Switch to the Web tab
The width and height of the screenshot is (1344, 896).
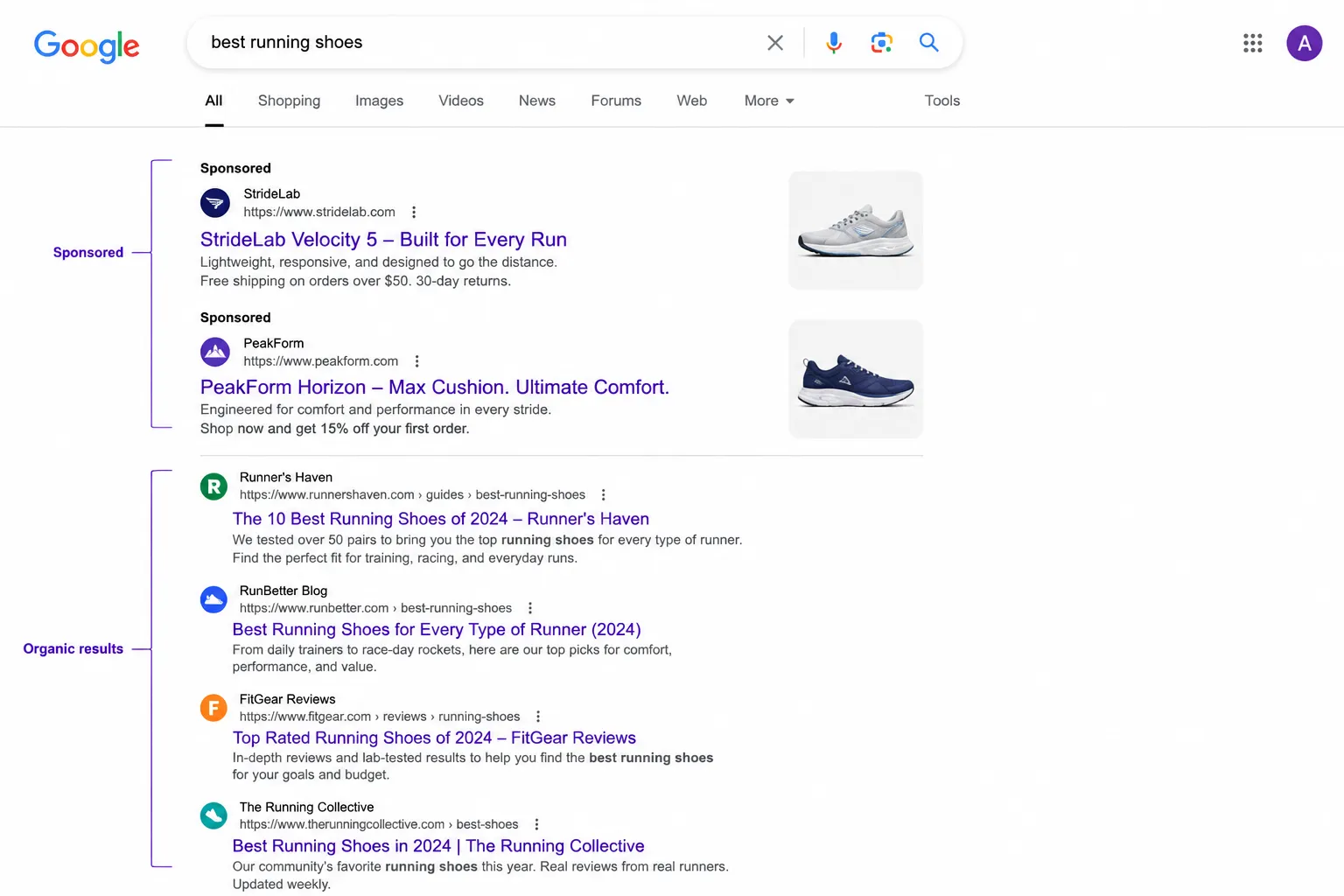pos(691,101)
